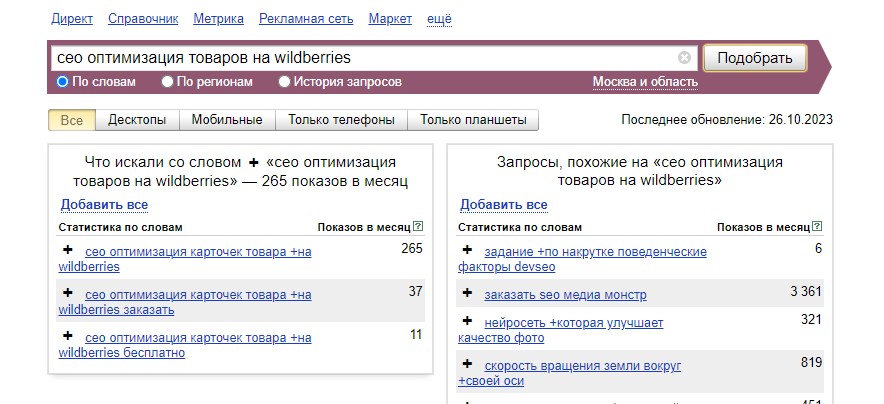Viewport: 884px width, 404px height.
Task: Expand the 'ещё' services menu
Action: (439, 19)
